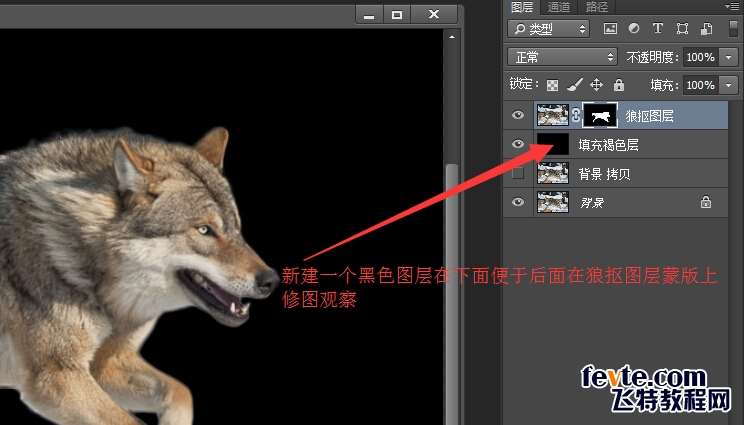The height and width of the screenshot is (425, 744).
Task: Click the lock icon on 背景 layer
Action: (x=706, y=202)
